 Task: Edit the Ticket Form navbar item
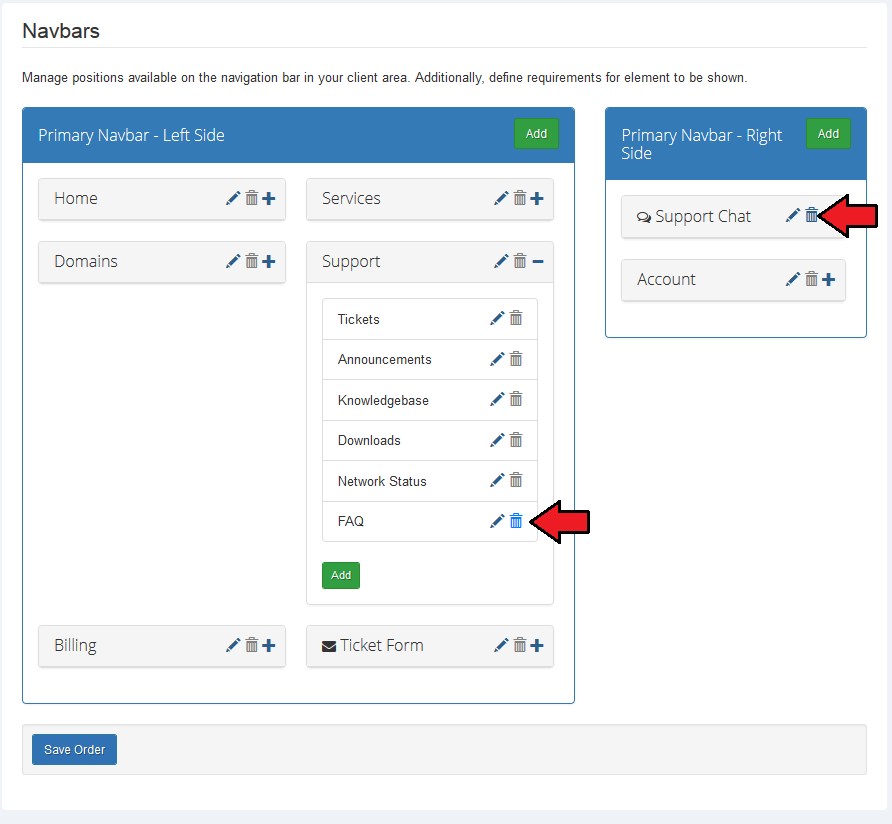coord(501,645)
